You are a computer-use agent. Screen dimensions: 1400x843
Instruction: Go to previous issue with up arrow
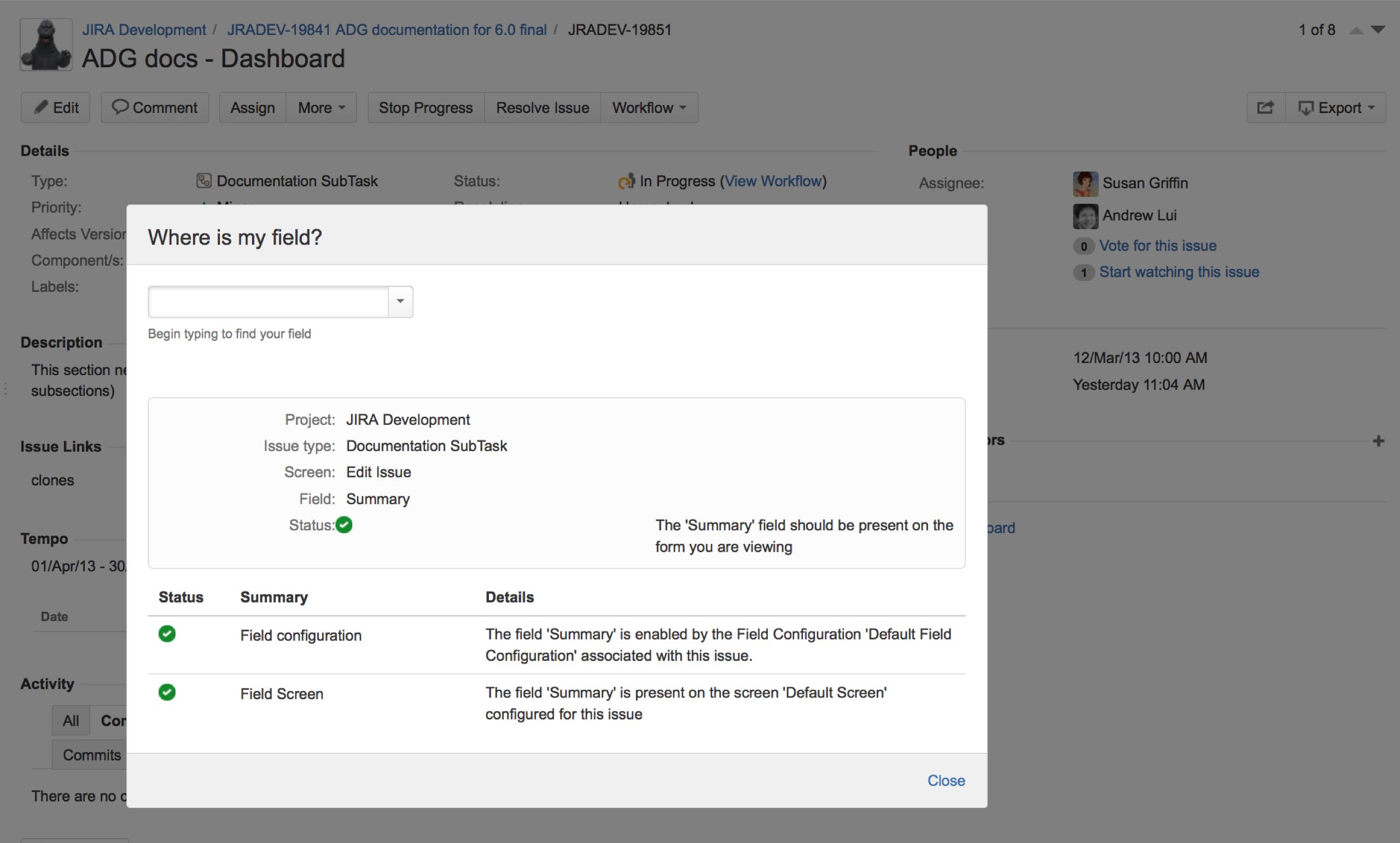[1356, 30]
